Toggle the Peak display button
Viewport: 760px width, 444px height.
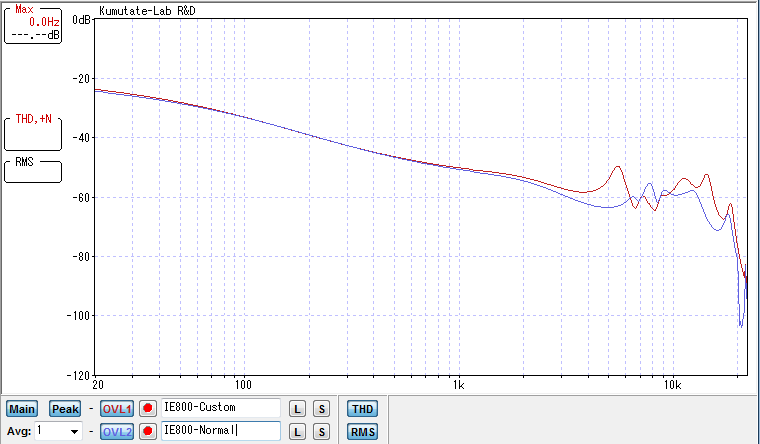[x=65, y=409]
